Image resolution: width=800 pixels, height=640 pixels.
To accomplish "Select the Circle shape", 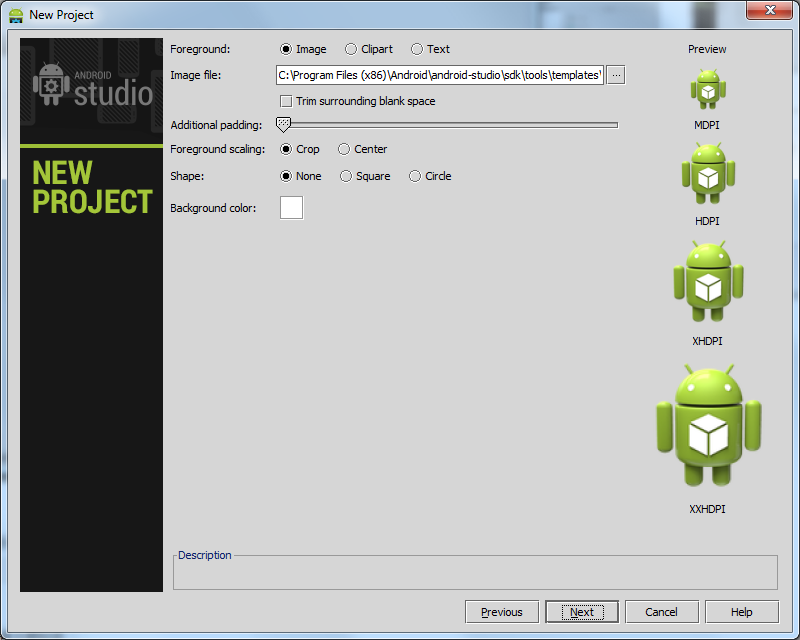I will click(x=413, y=175).
